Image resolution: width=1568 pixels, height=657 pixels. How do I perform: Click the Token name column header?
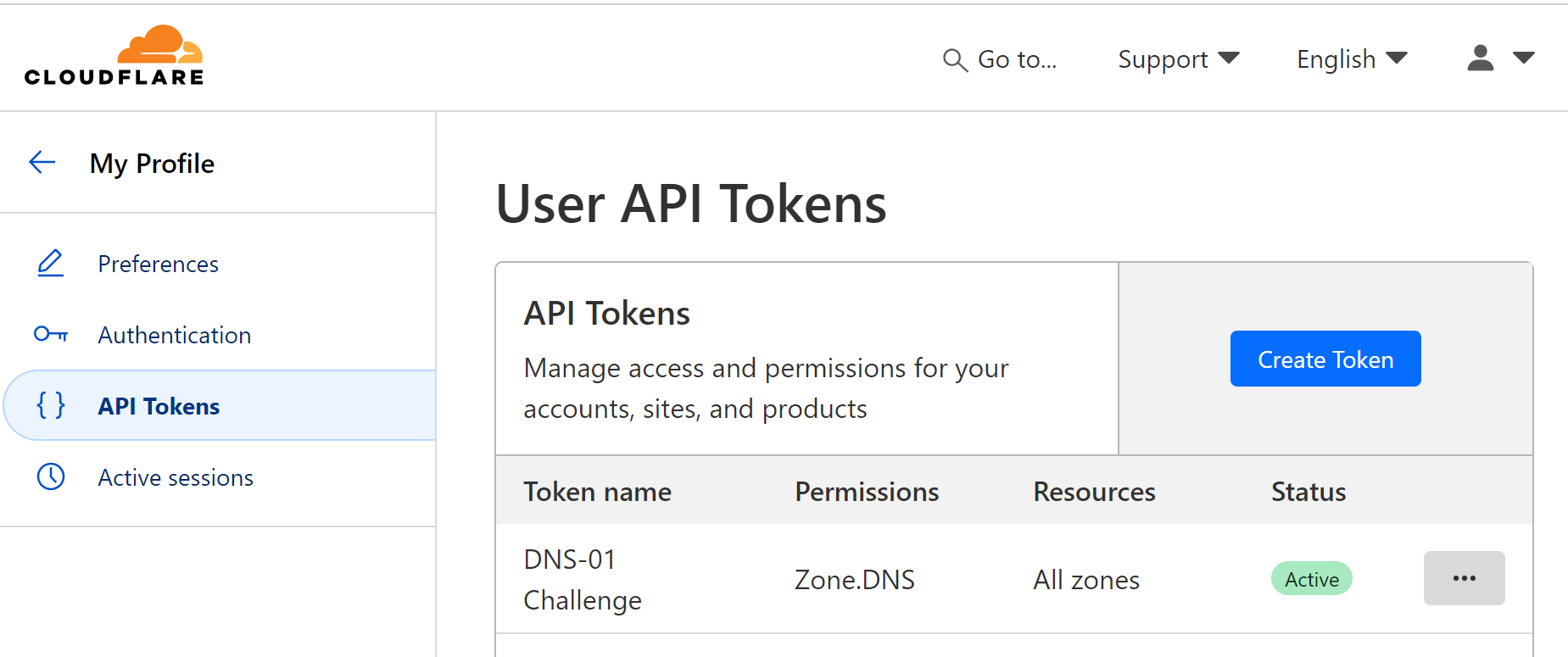598,492
